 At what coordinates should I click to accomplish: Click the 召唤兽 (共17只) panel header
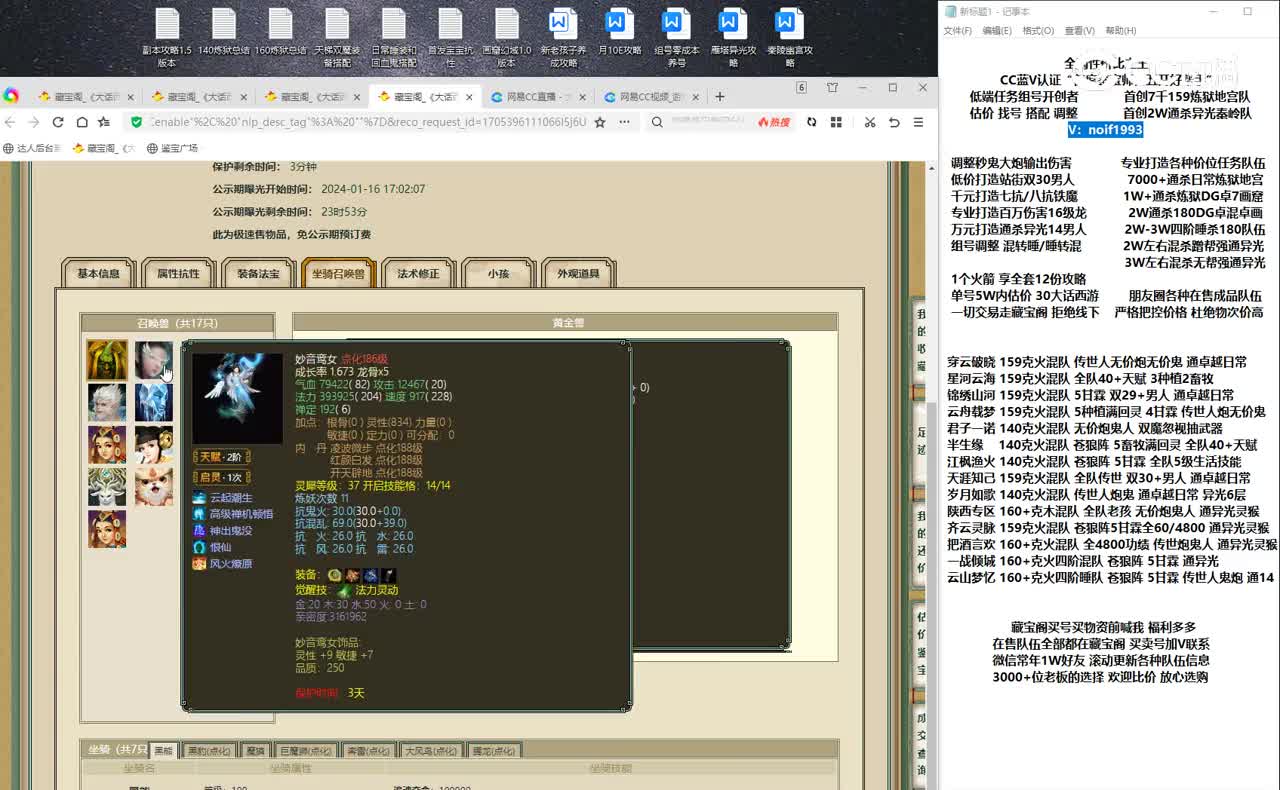pos(177,323)
